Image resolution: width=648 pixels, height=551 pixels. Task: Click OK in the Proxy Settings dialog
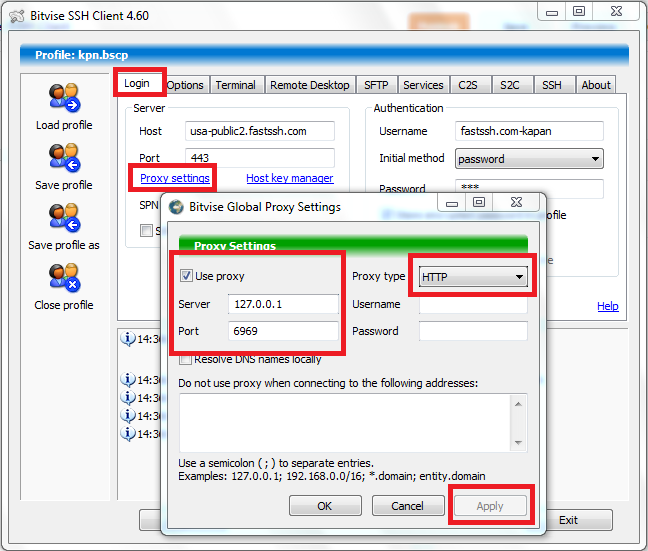point(325,506)
